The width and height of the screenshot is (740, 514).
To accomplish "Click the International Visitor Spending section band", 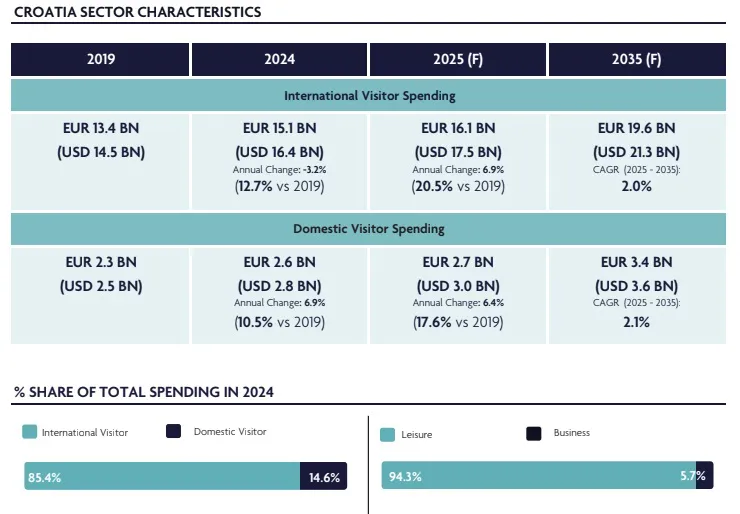I will (x=369, y=95).
